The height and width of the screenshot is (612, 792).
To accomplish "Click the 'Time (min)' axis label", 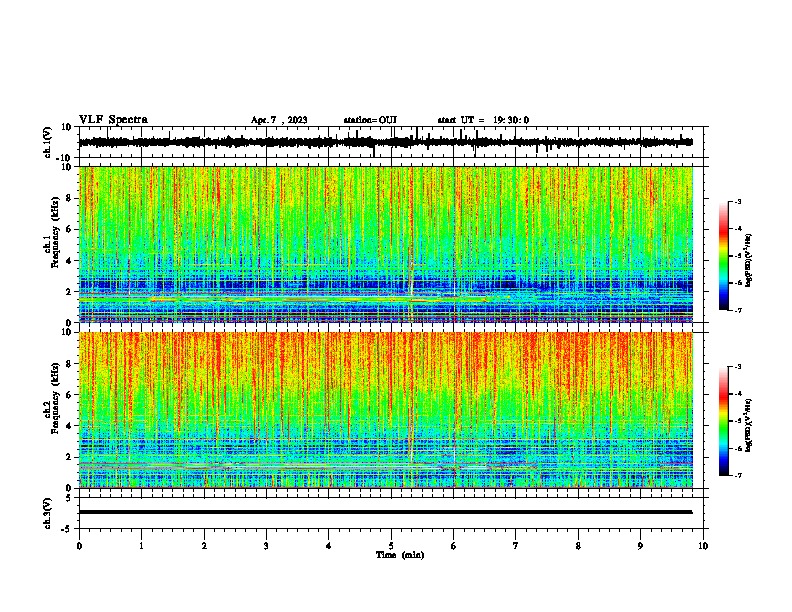I will (x=400, y=555).
